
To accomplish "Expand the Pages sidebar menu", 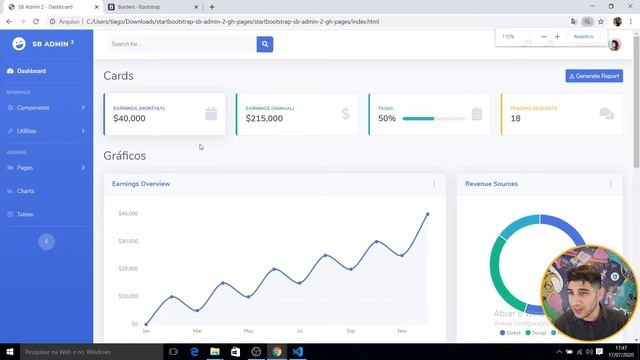I will [x=47, y=168].
